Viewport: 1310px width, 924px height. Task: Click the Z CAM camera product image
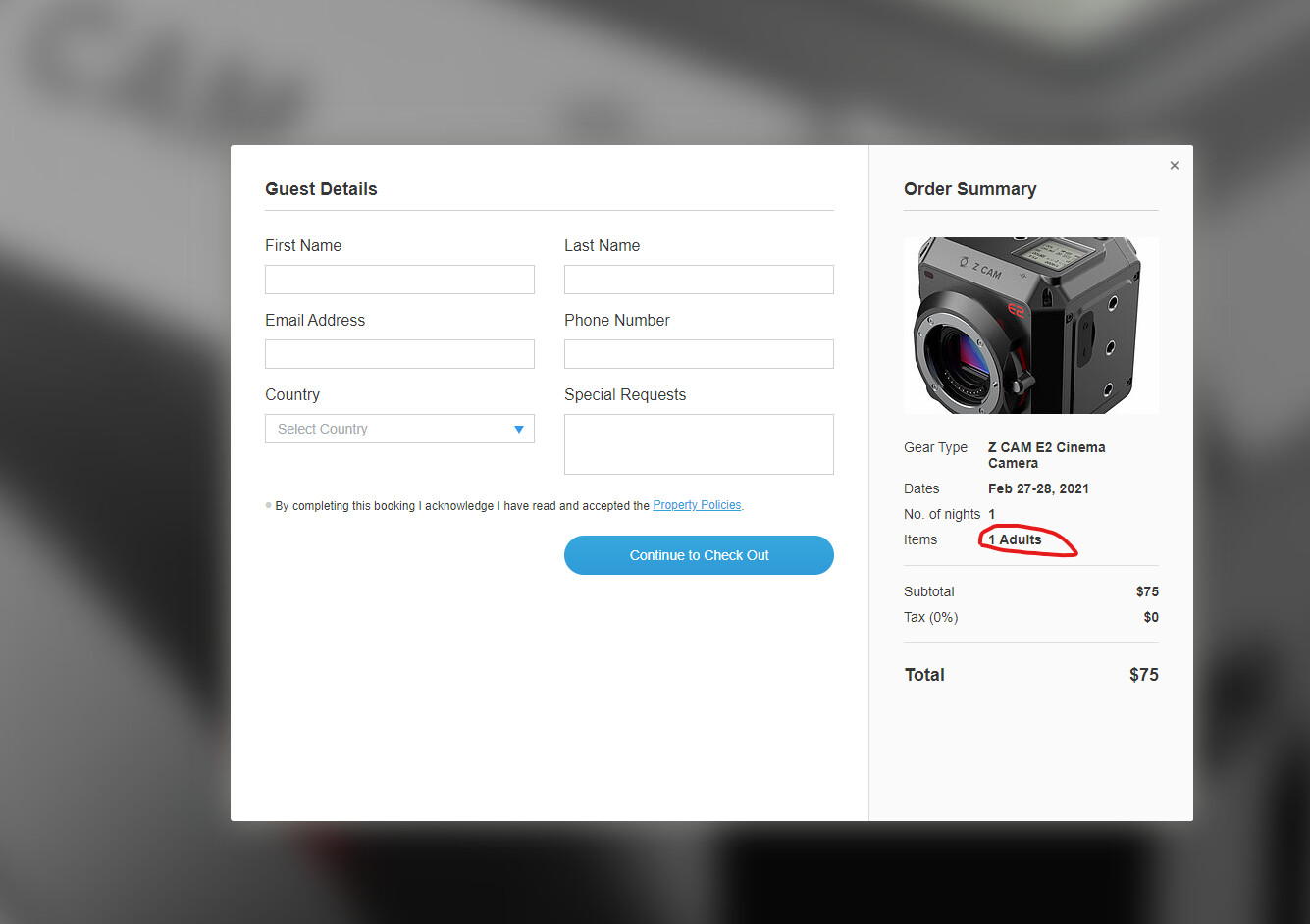1031,326
